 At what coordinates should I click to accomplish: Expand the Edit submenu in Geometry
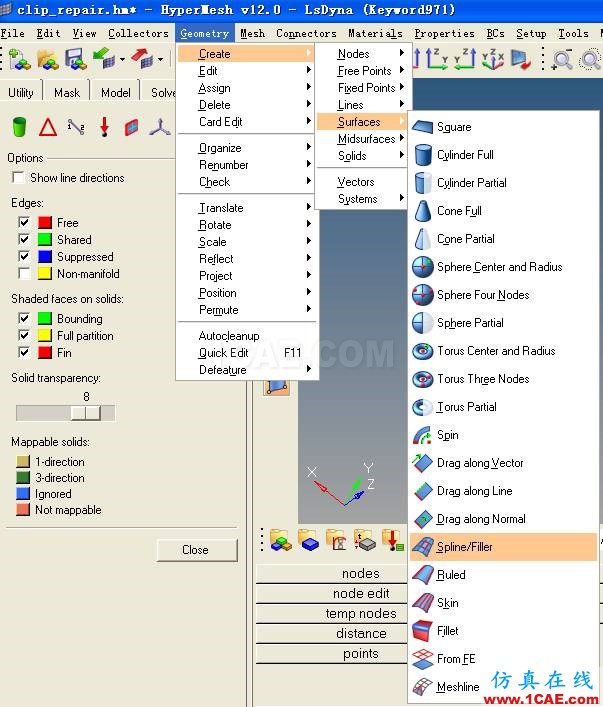coord(246,71)
